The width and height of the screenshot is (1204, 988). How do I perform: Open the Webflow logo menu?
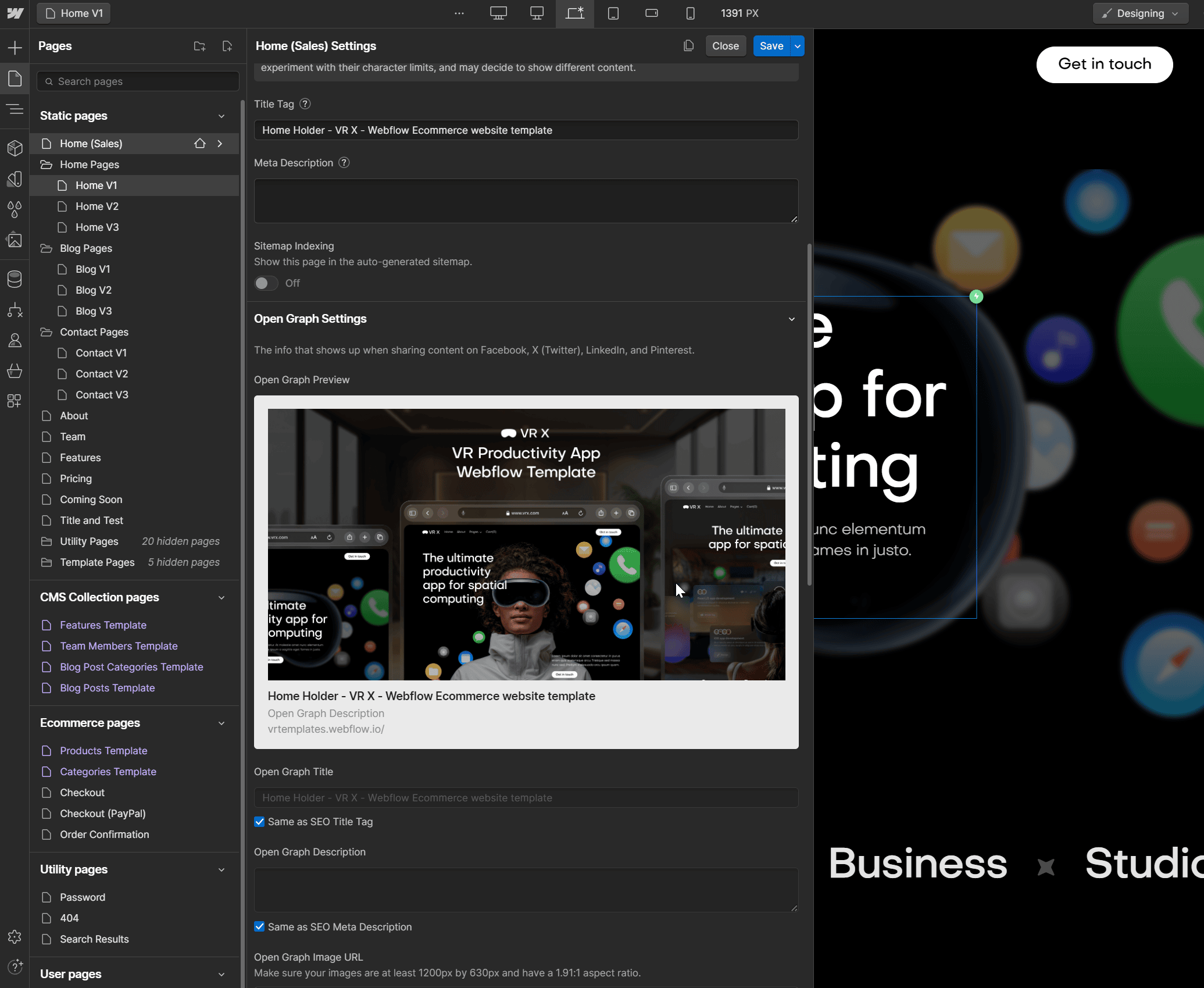tap(15, 13)
